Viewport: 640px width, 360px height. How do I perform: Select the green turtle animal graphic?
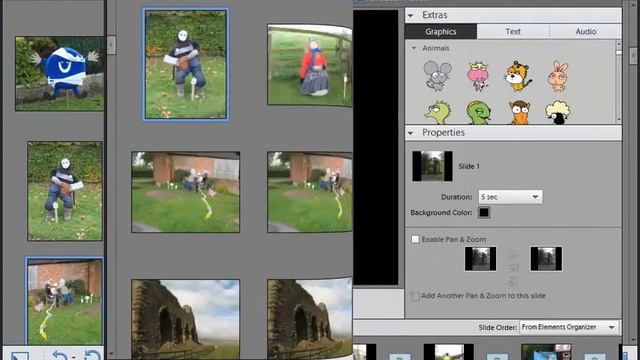pos(478,113)
